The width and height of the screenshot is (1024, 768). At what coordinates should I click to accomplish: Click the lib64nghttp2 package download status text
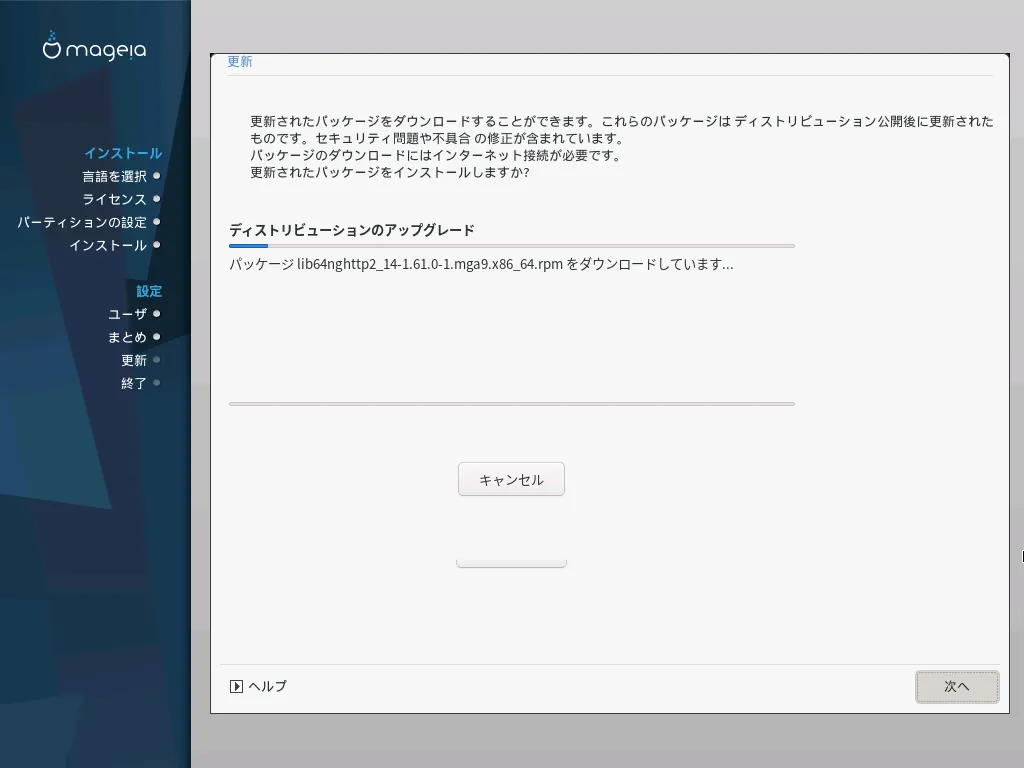tap(481, 264)
